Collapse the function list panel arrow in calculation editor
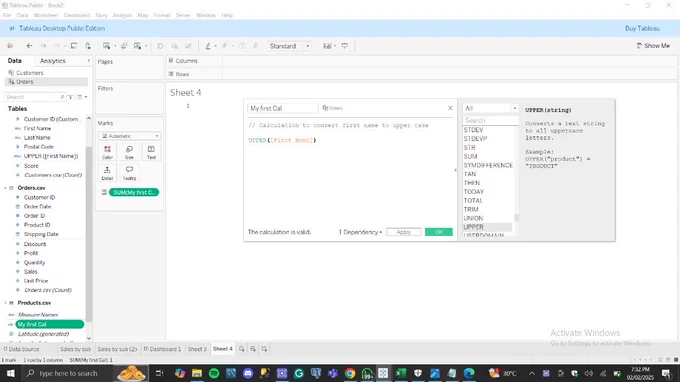This screenshot has width=680, height=382. (455, 170)
